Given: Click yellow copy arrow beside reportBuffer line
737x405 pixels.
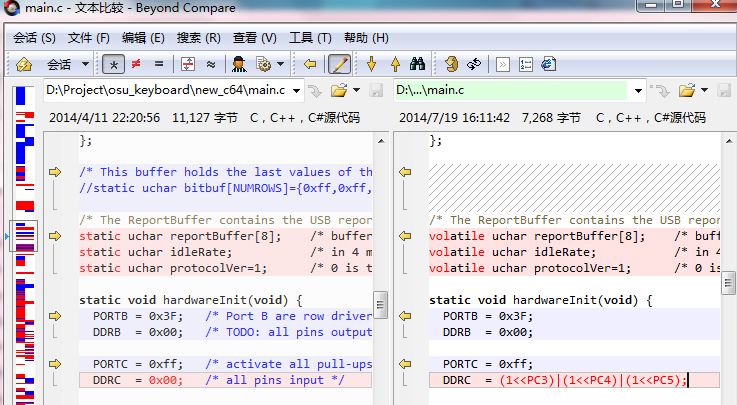Looking at the screenshot, I should pos(55,236).
